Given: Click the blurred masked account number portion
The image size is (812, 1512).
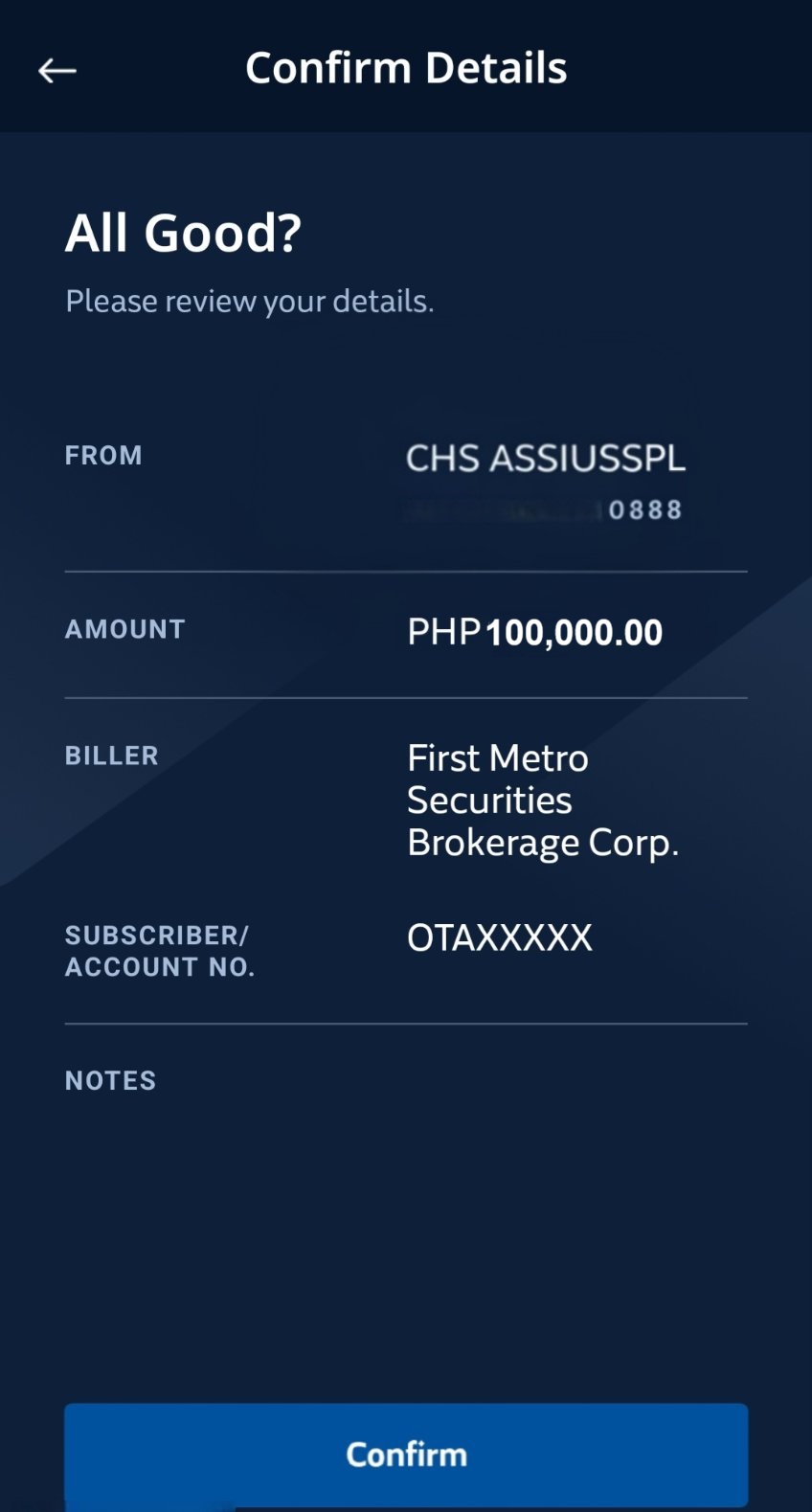Looking at the screenshot, I should pyautogui.click(x=503, y=510).
